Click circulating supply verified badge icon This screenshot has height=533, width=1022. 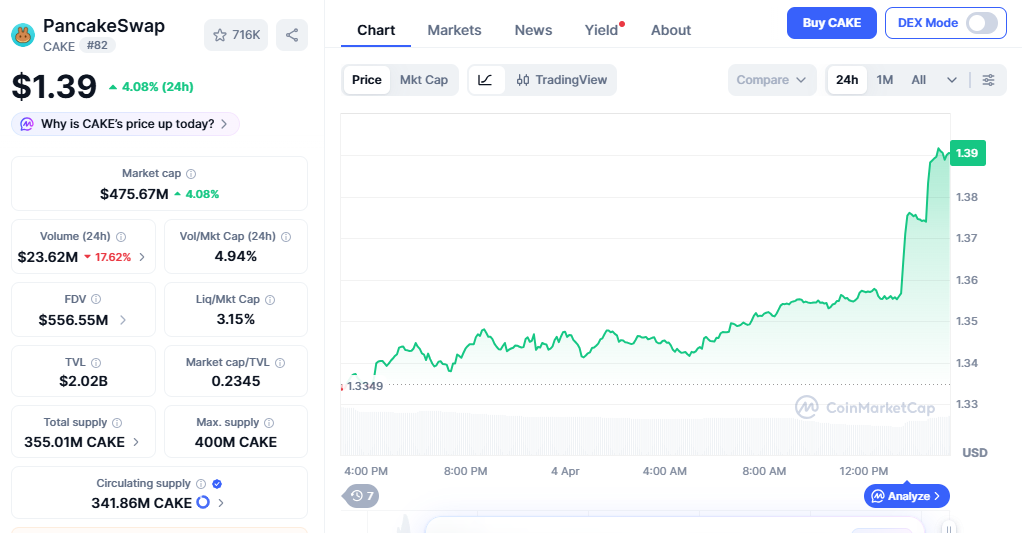pos(217,484)
